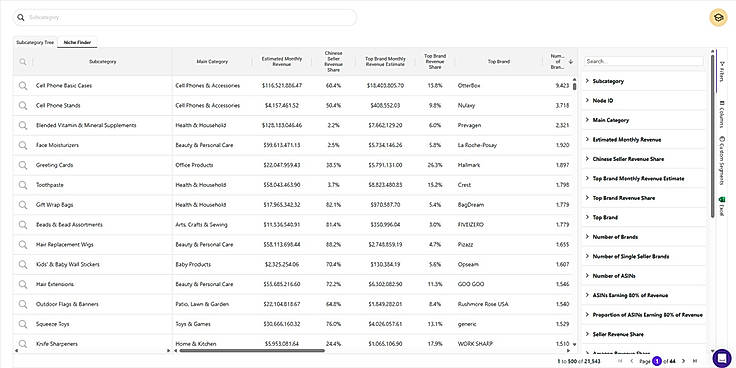This screenshot has height=368, width=736.
Task: Click the magnifier icon for Blended Vitamin & Mineral Supplements
Action: (23, 125)
